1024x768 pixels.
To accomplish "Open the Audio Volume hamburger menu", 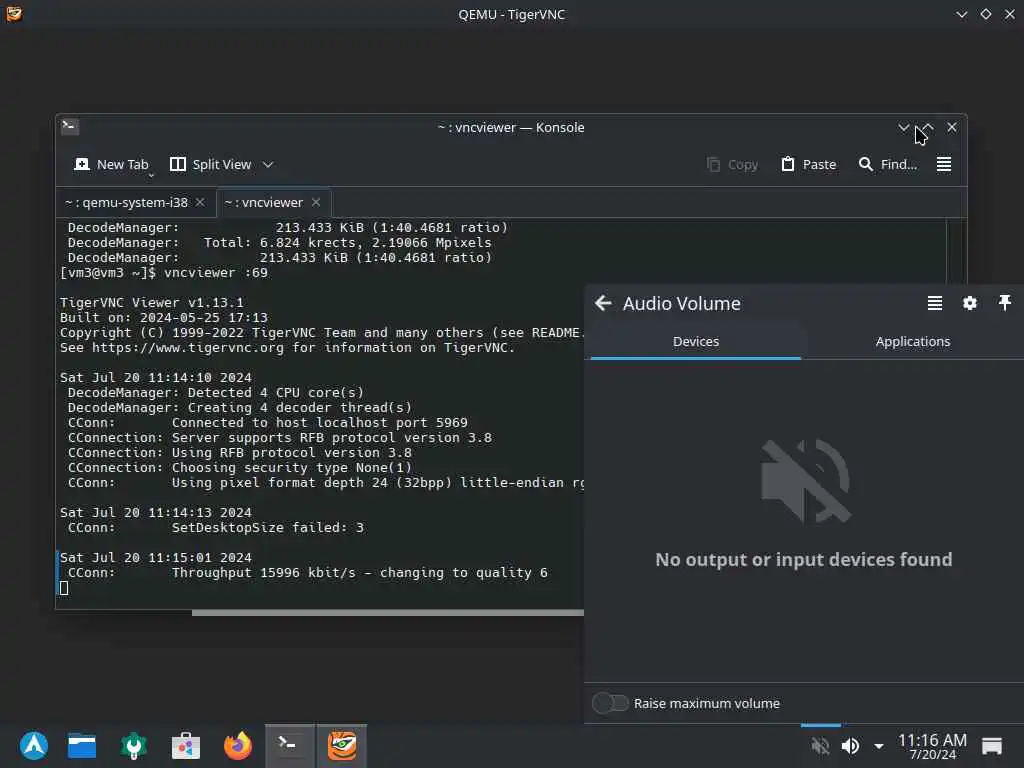I will 935,303.
